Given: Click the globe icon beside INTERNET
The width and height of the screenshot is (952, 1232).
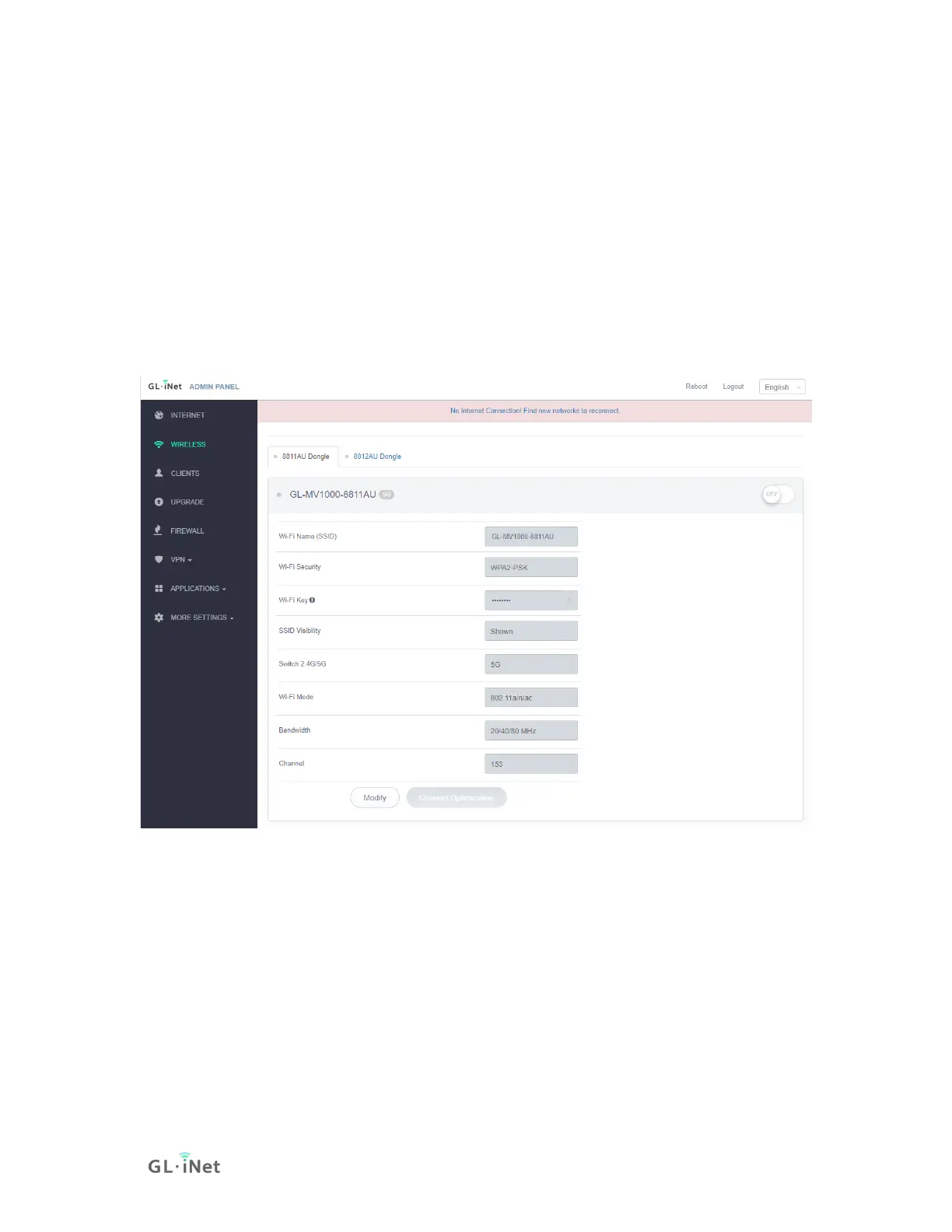Looking at the screenshot, I should pyautogui.click(x=159, y=415).
